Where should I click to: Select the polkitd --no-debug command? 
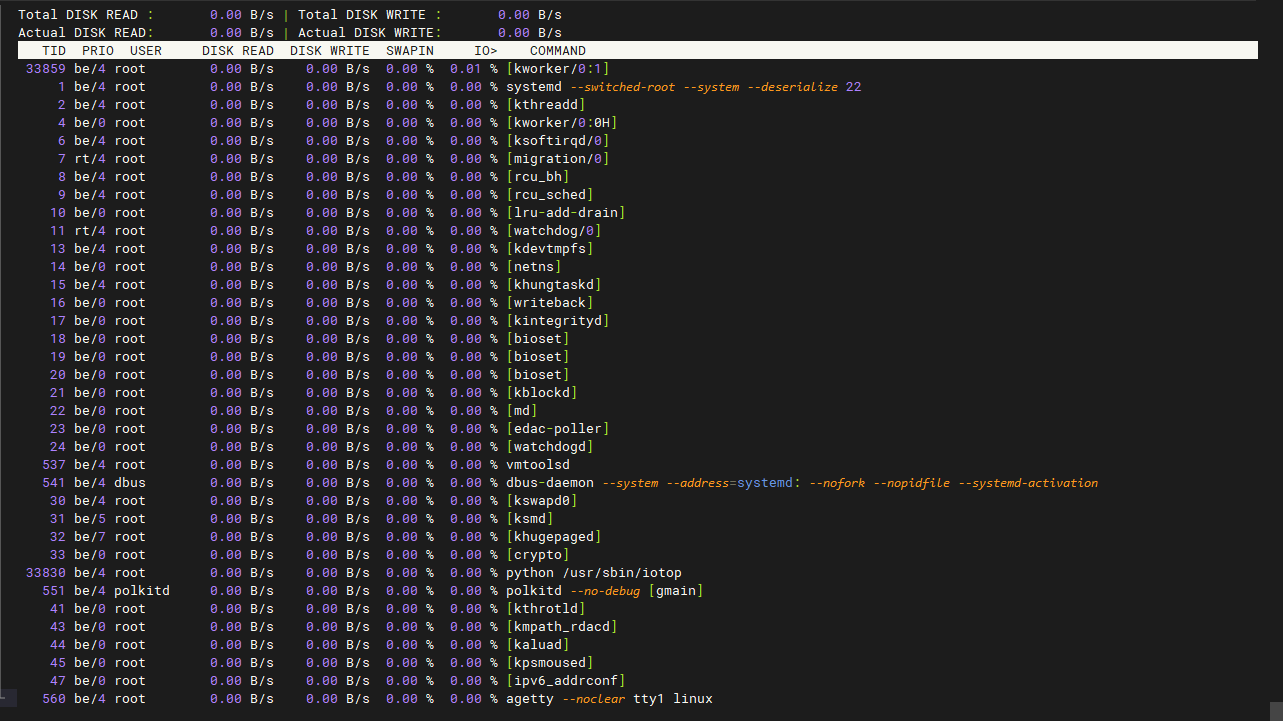click(x=604, y=591)
